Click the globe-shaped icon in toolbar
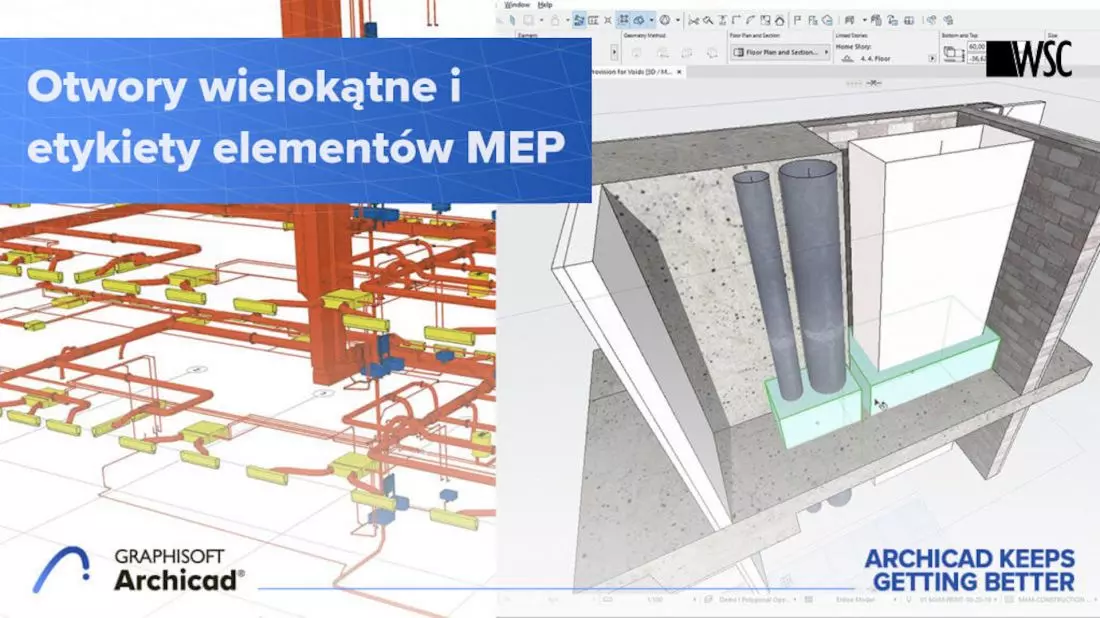Image resolution: width=1100 pixels, height=618 pixels. click(x=664, y=20)
